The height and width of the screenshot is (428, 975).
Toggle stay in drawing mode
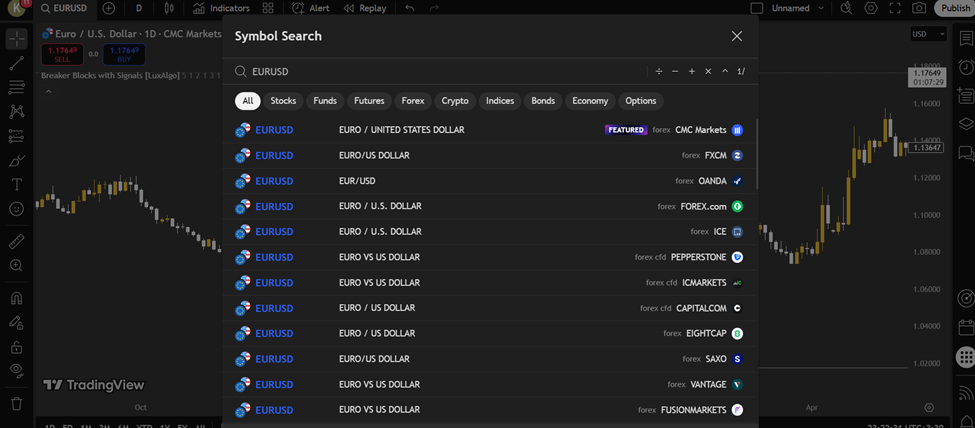tap(17, 322)
